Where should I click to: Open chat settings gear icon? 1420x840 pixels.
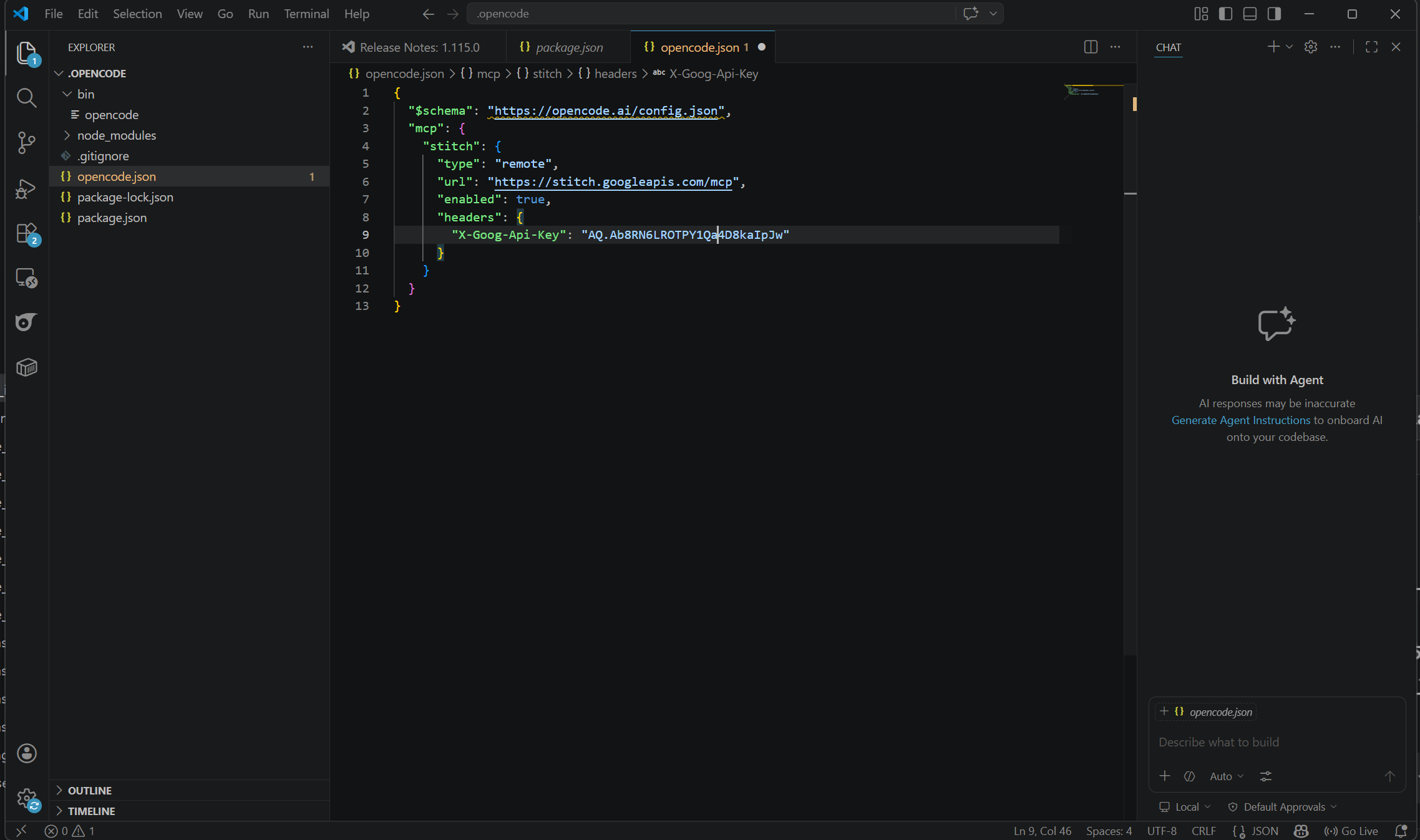coord(1311,47)
